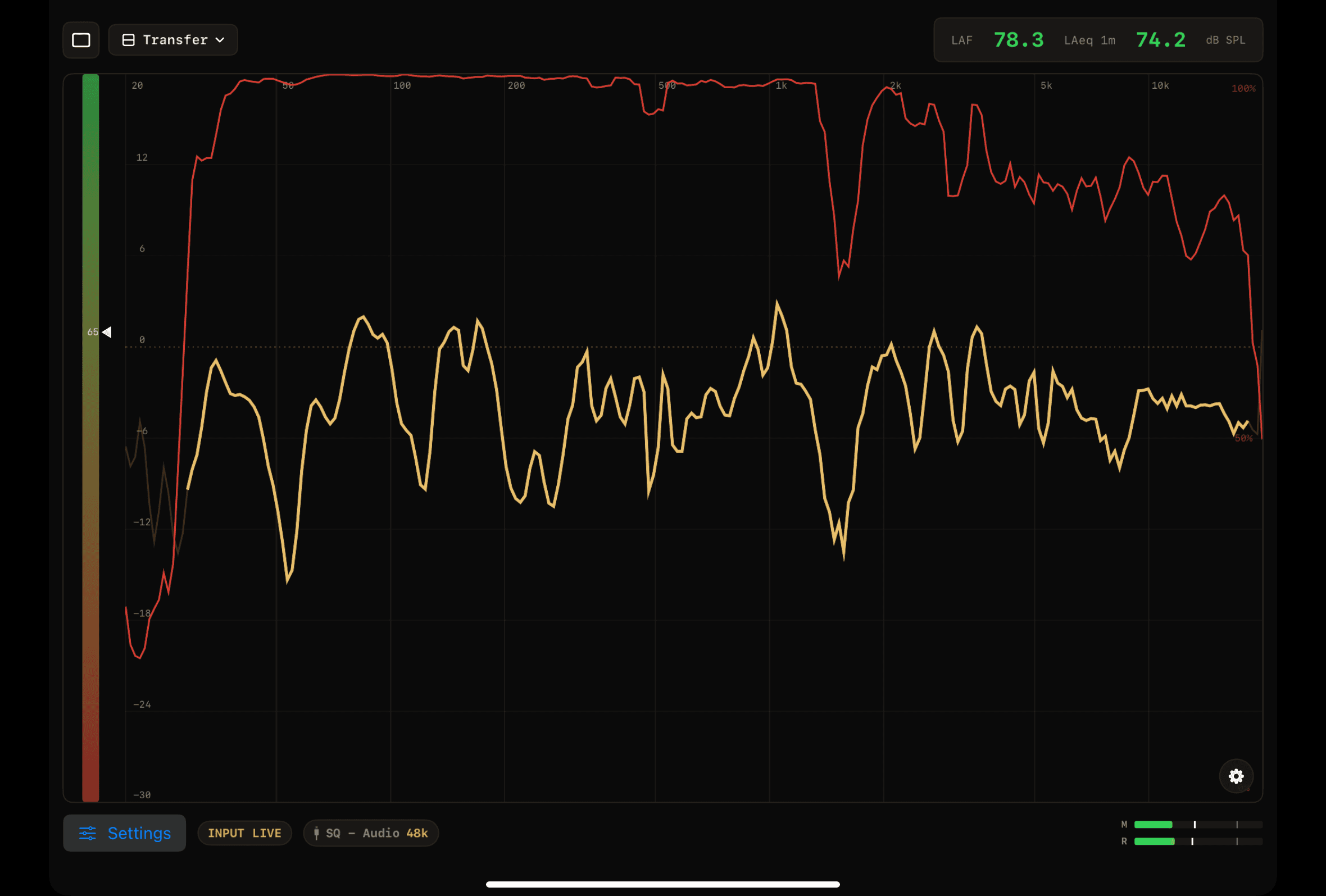Screen dimensions: 1326x896
Task: Open the Settings panel
Action: [124, 833]
